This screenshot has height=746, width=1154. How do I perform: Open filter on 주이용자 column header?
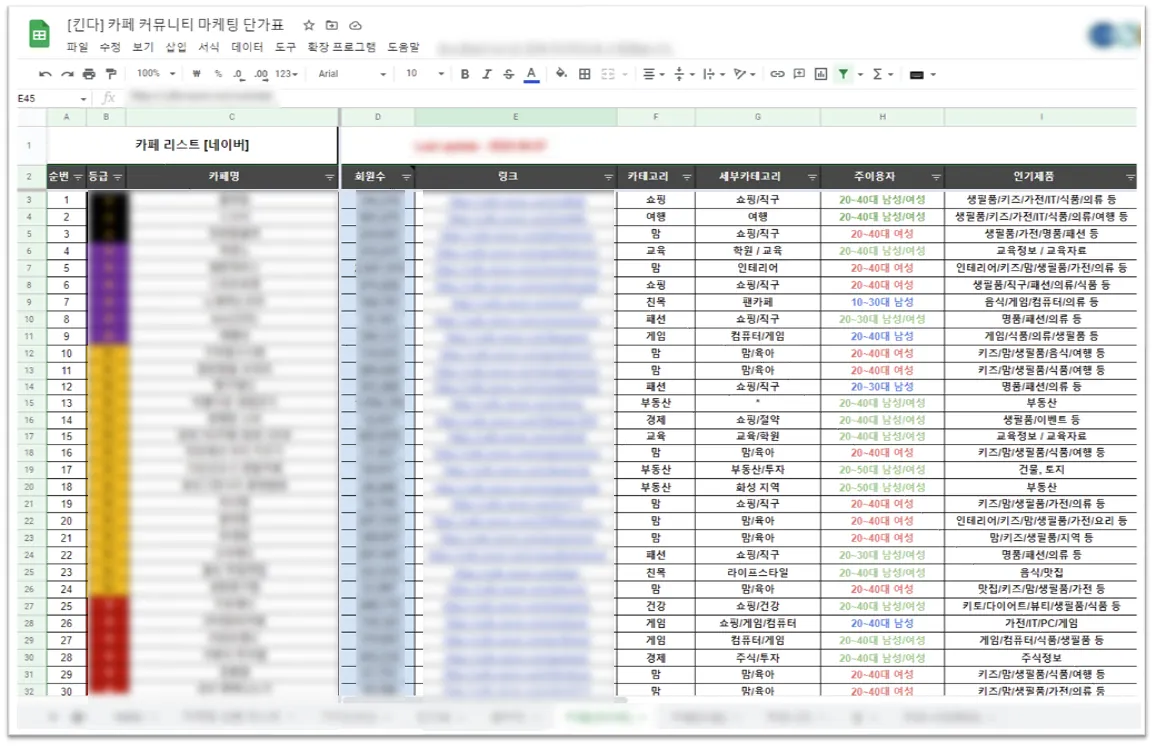[936, 177]
